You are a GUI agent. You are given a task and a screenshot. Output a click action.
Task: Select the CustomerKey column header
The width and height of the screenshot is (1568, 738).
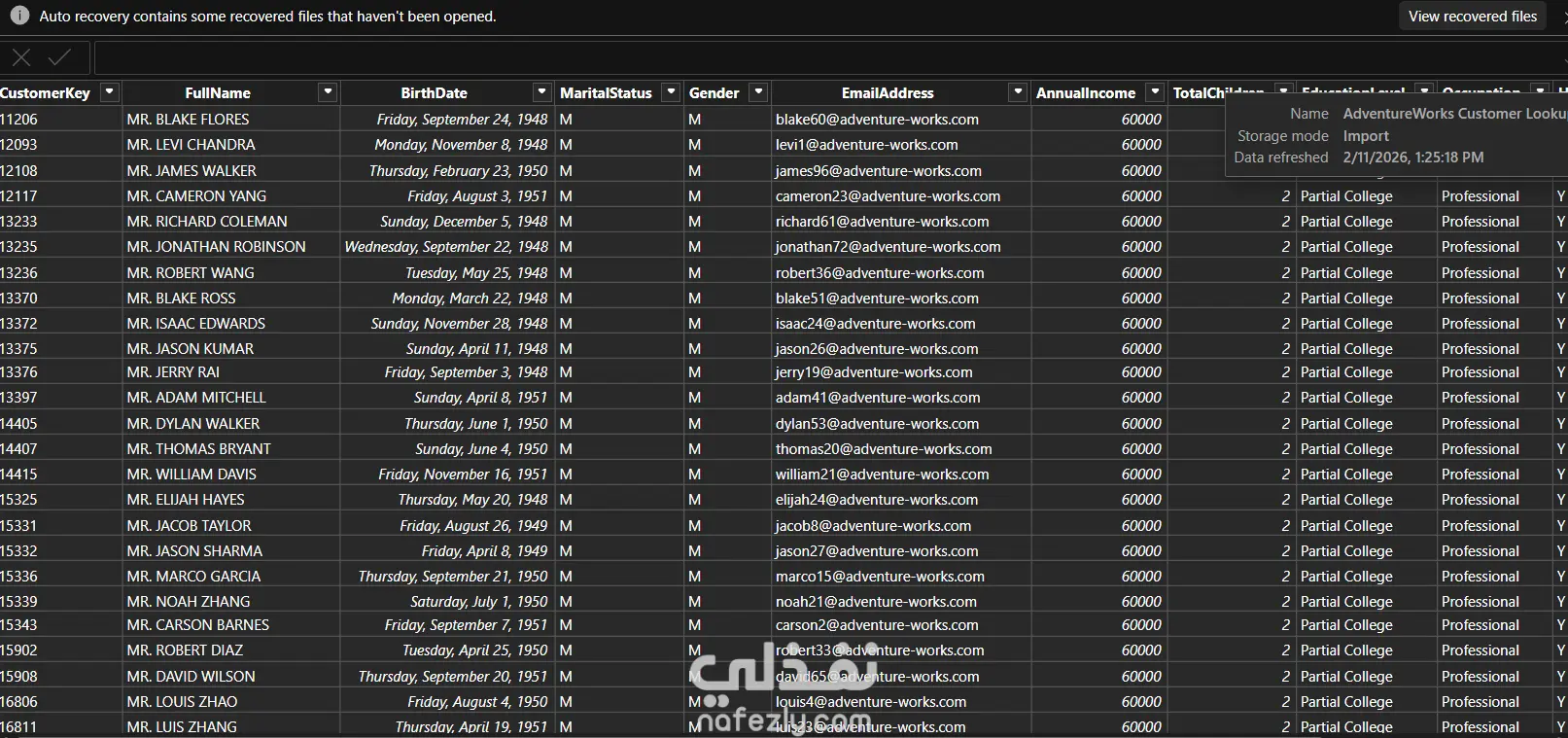tap(45, 93)
